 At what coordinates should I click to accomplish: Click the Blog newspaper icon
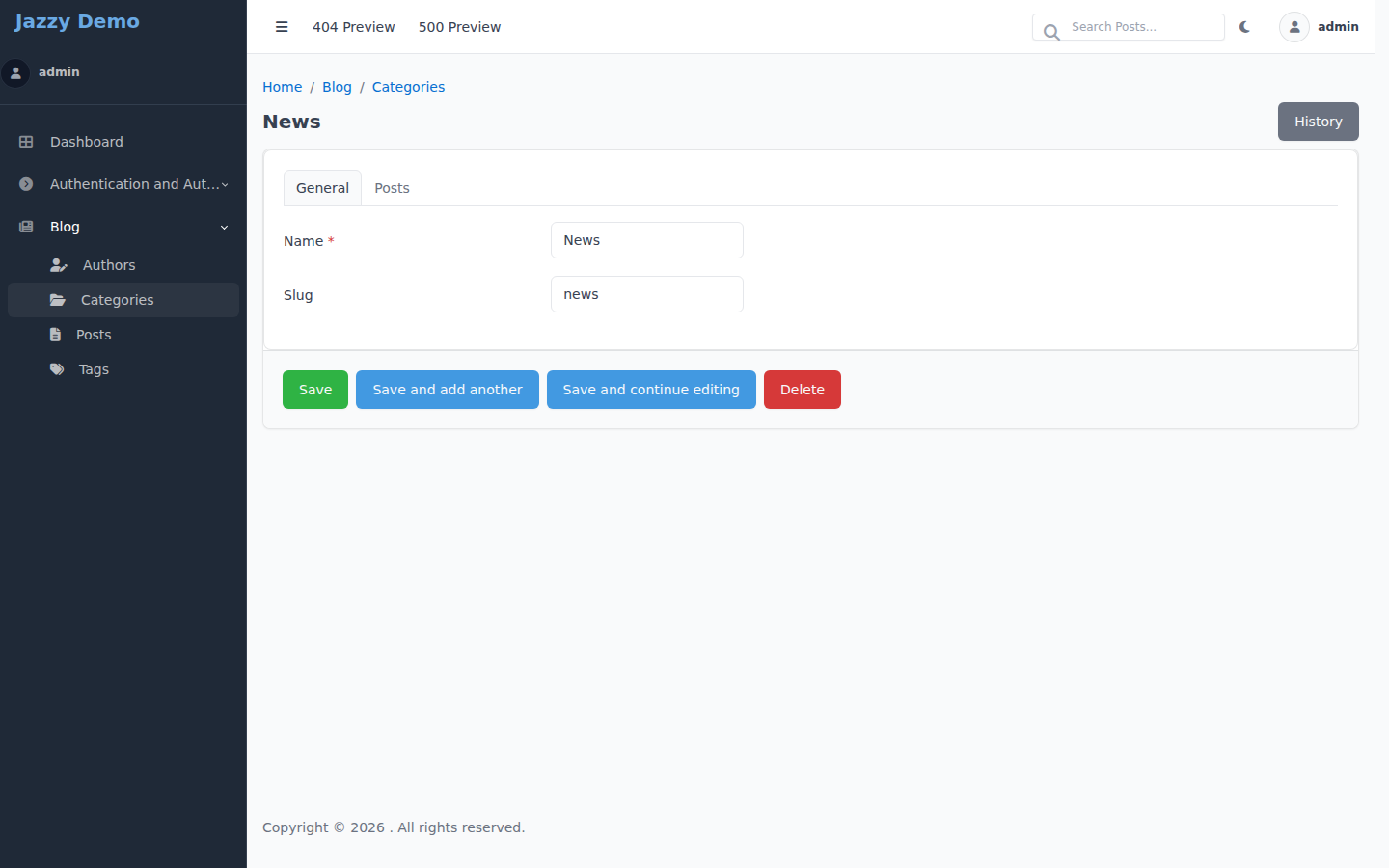tap(26, 227)
